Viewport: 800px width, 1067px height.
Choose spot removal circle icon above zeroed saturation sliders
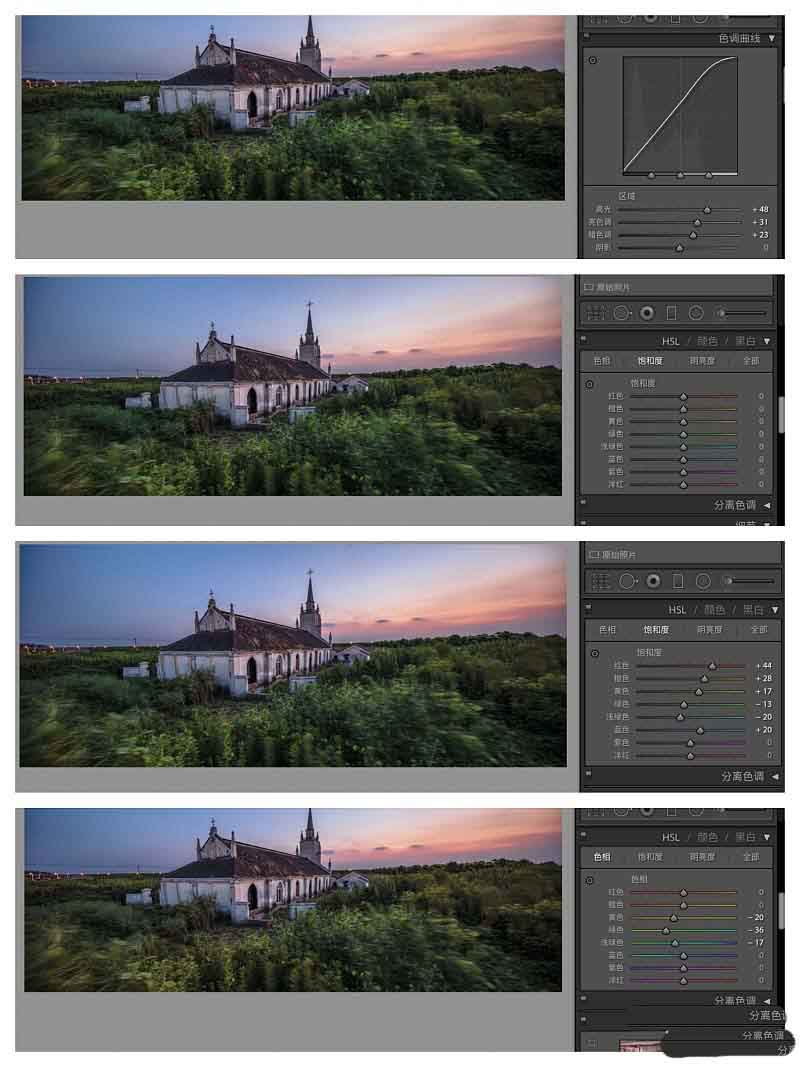[x=622, y=313]
